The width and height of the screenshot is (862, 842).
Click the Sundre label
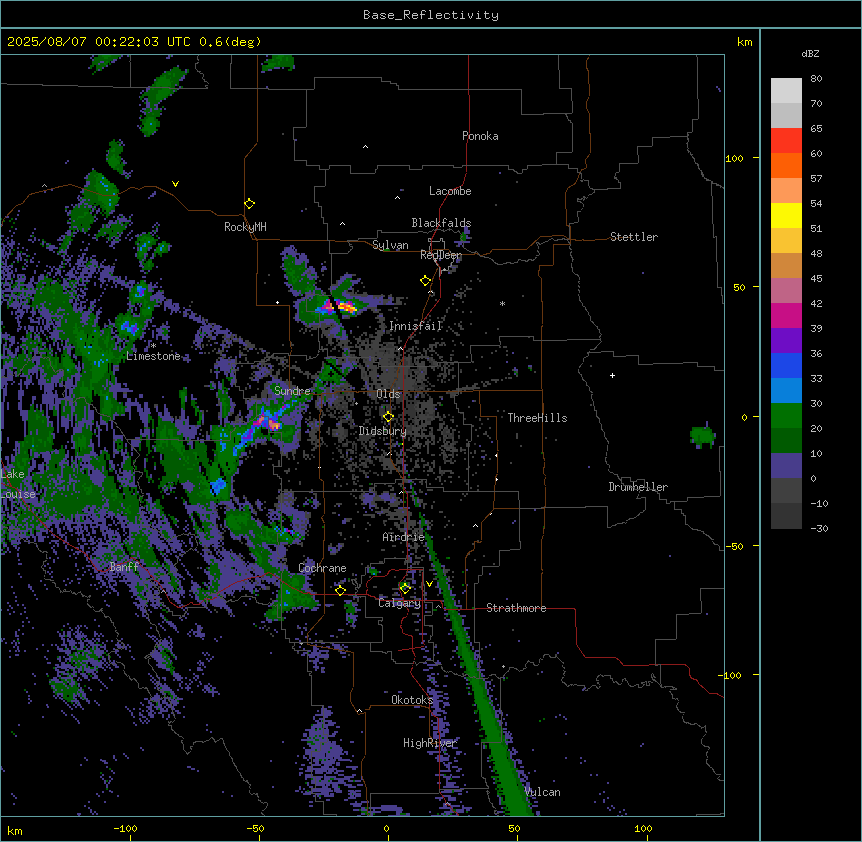pos(292,391)
